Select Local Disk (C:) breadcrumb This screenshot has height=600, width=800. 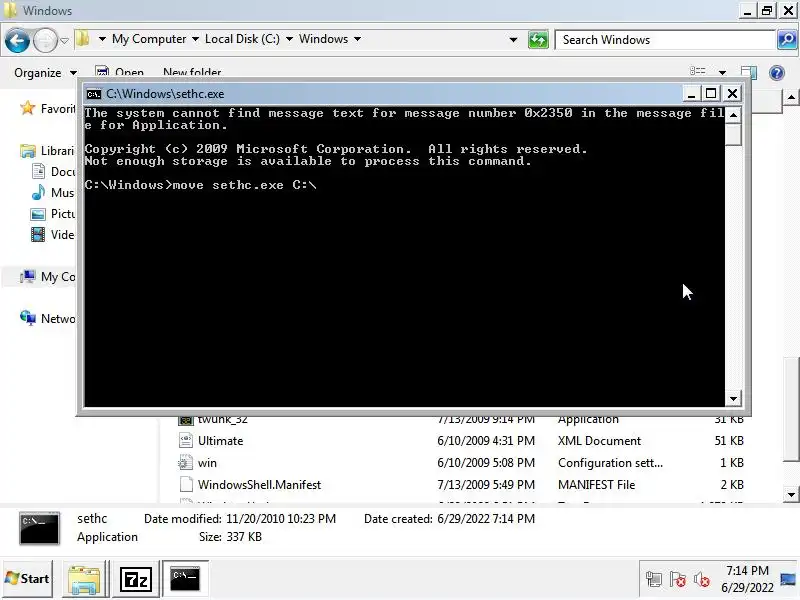(242, 39)
